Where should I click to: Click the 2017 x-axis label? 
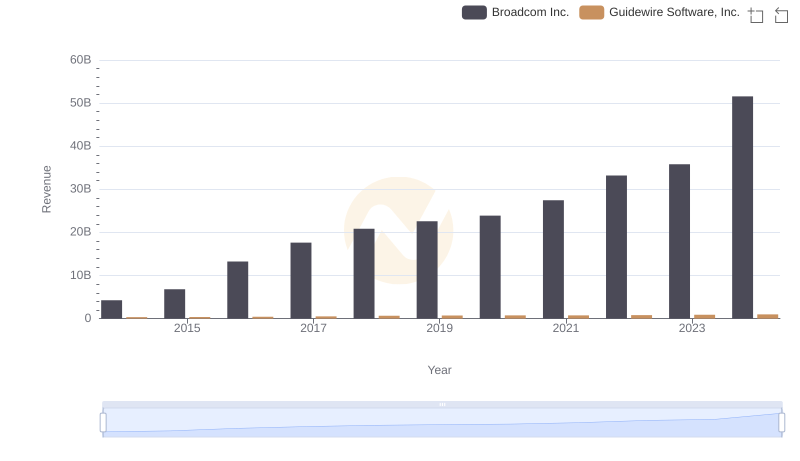click(x=313, y=328)
